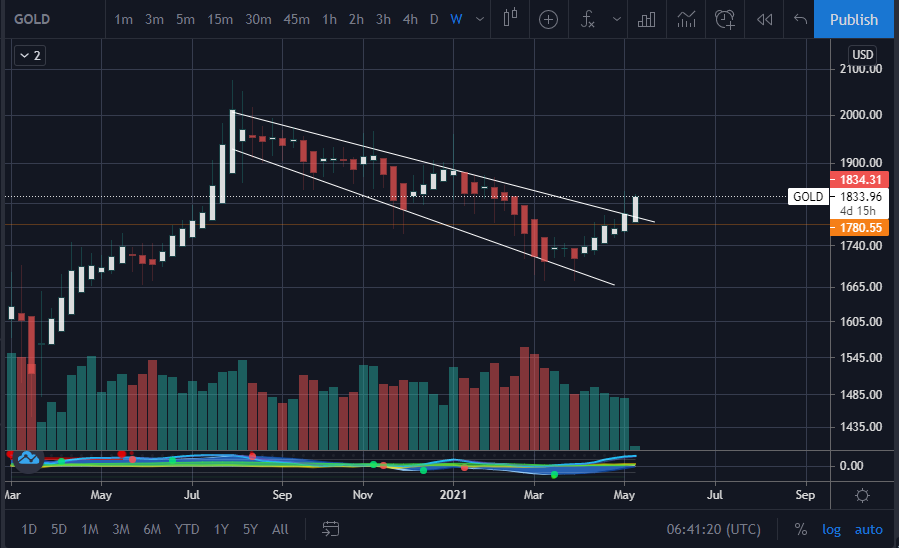Open the Indicators fx menu
The image size is (899, 548).
pos(588,19)
